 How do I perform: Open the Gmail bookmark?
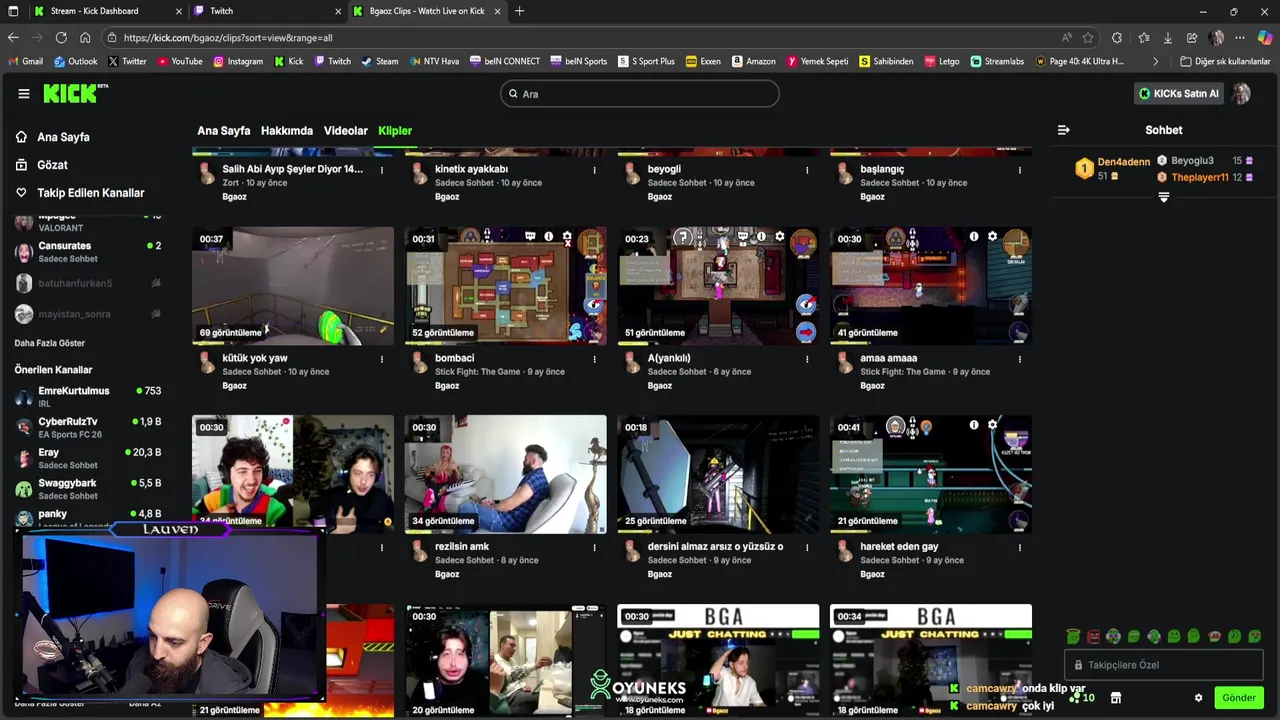(x=26, y=61)
